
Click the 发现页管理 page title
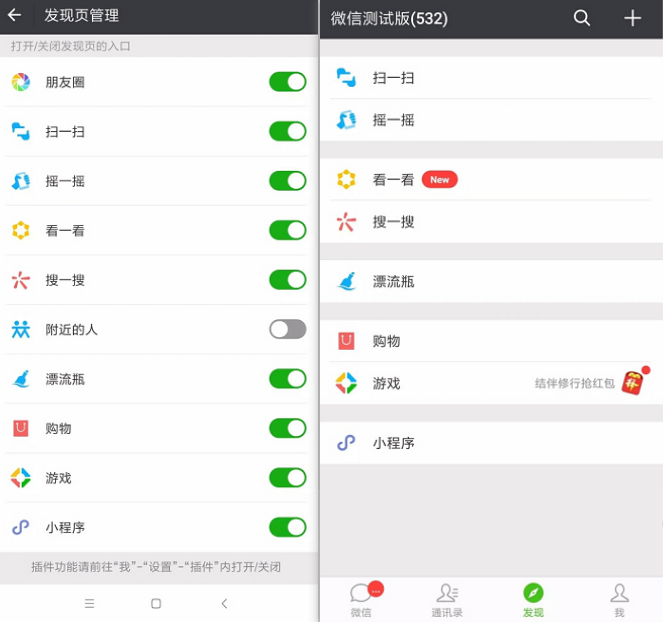[82, 16]
